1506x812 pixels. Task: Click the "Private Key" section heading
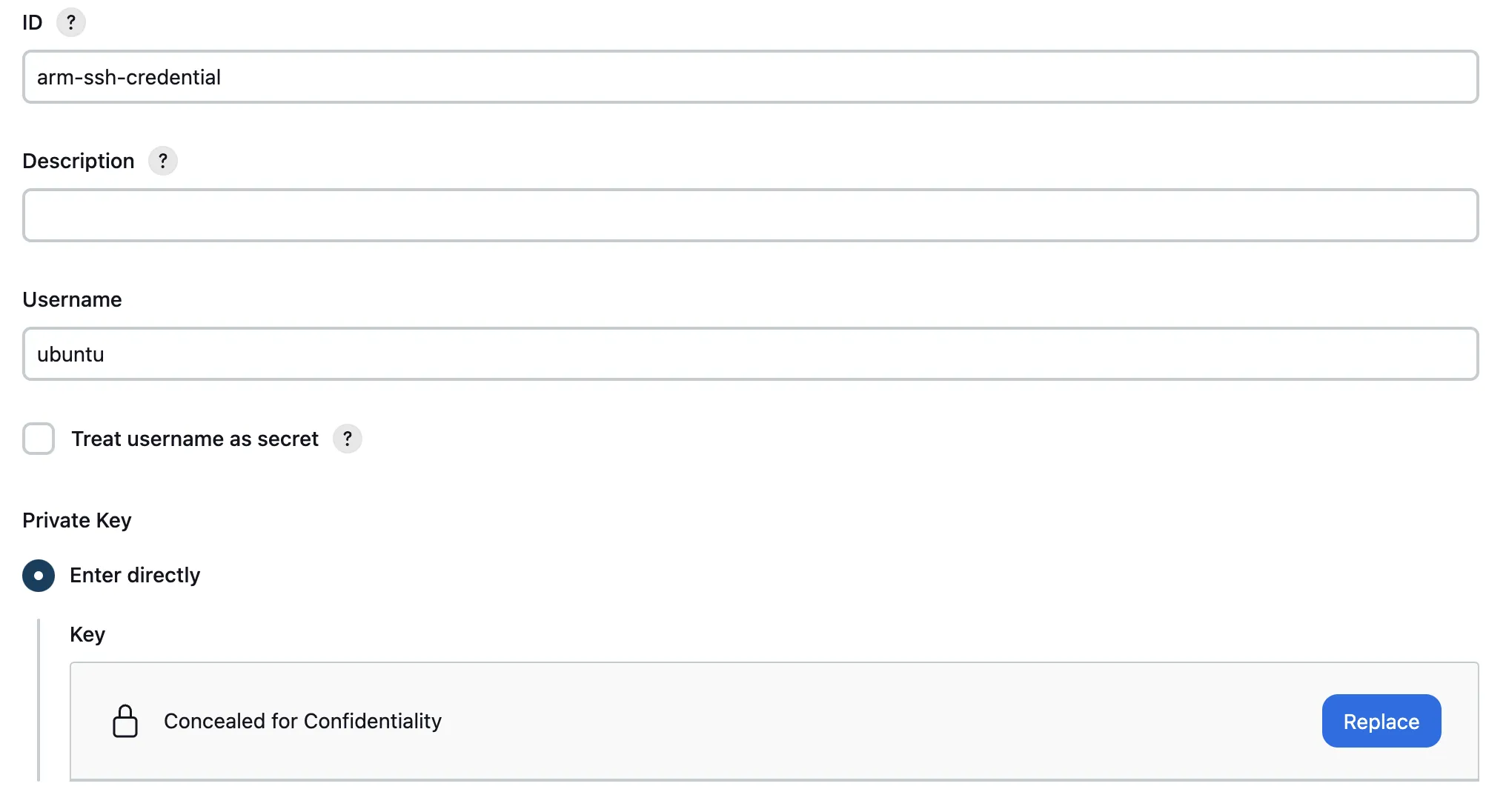(77, 520)
